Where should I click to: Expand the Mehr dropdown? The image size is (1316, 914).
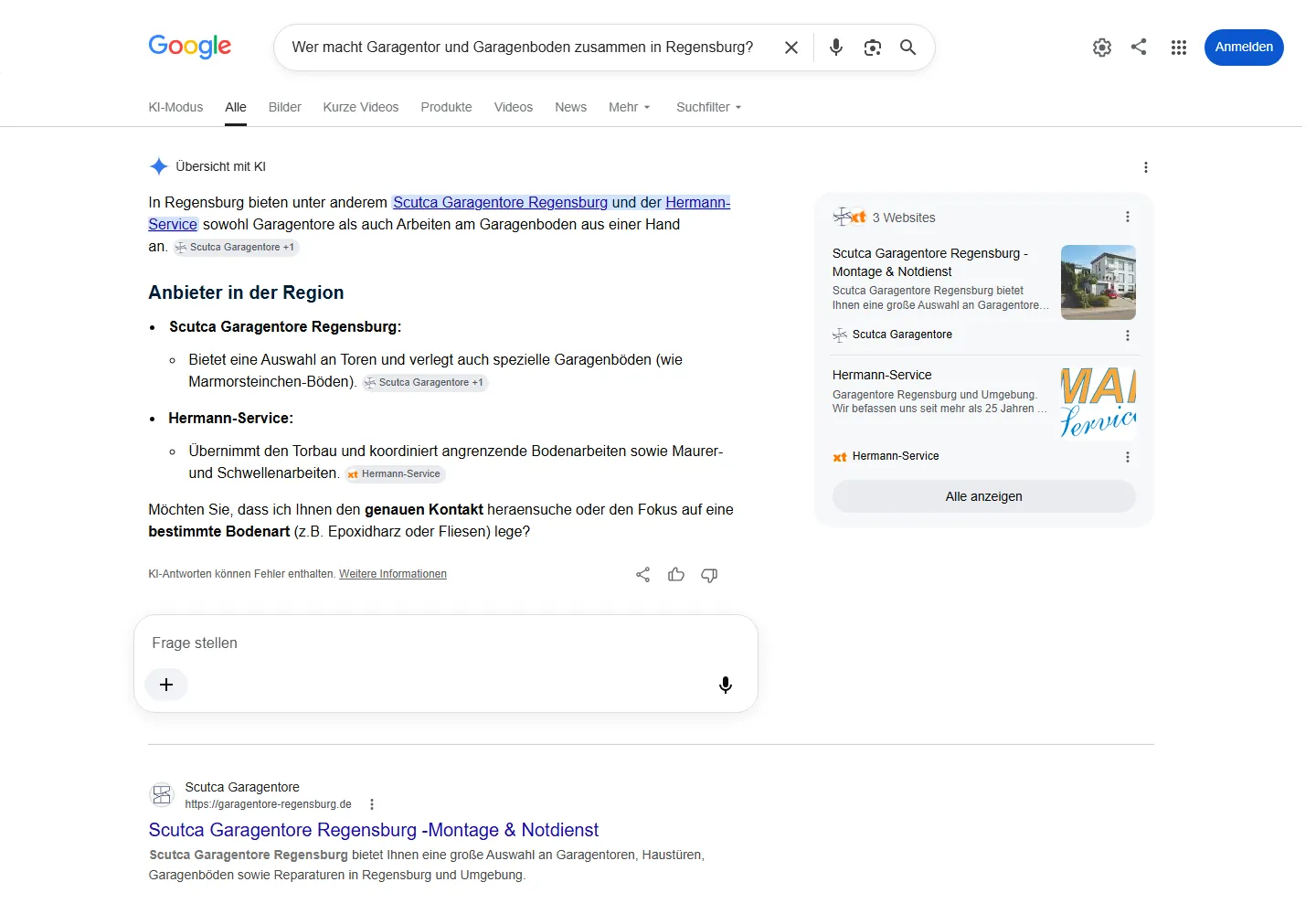pos(630,107)
